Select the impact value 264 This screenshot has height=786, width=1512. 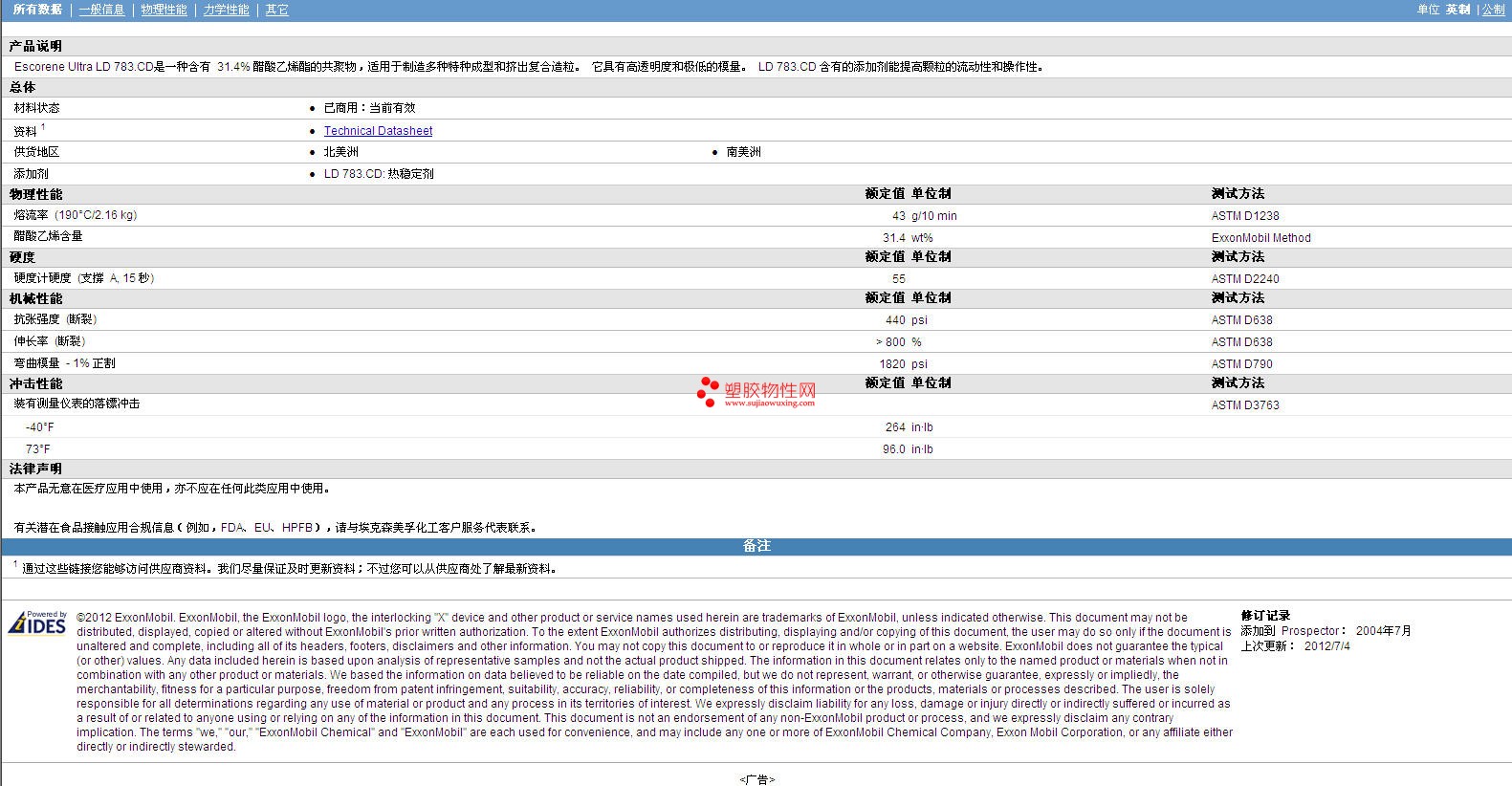point(895,427)
